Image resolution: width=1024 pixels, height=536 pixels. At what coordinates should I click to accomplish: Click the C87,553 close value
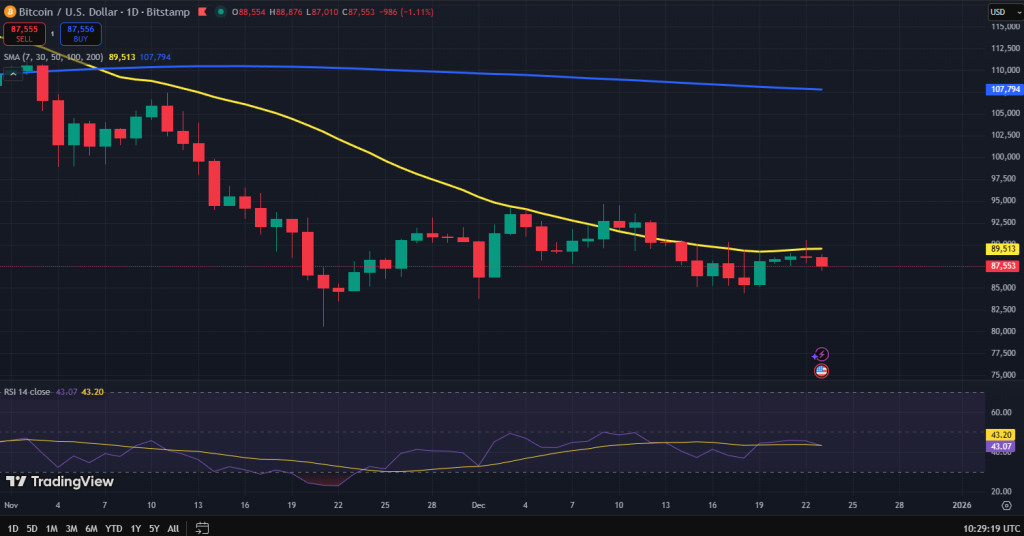360,12
